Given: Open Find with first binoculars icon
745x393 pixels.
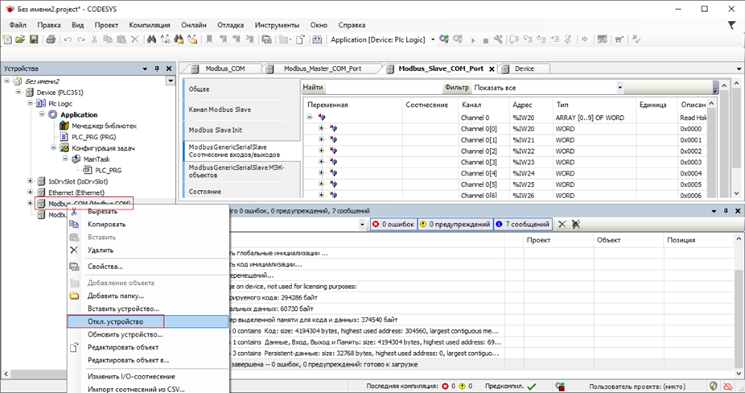Looking at the screenshot, I should (152, 39).
